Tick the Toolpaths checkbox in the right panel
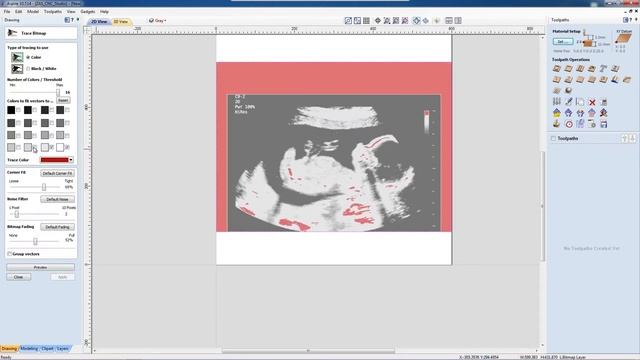The width and height of the screenshot is (640, 360). click(554, 139)
